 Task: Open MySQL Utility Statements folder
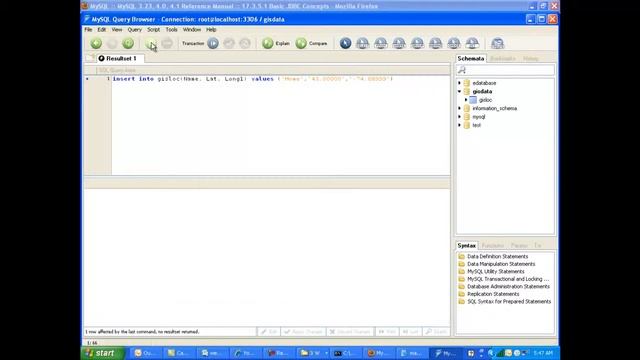pos(496,271)
